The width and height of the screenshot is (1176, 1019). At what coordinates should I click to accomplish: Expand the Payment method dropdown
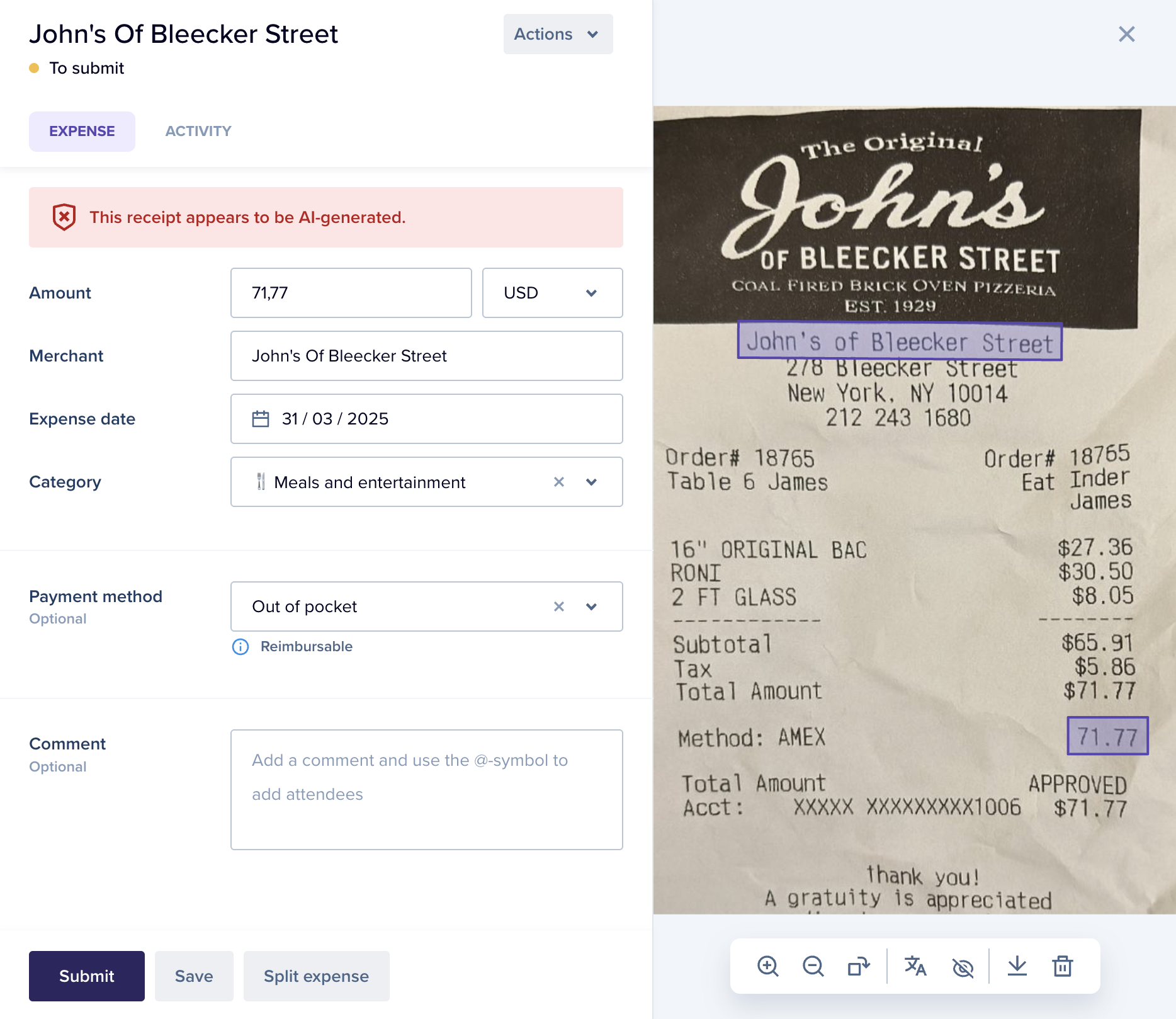[x=591, y=606]
